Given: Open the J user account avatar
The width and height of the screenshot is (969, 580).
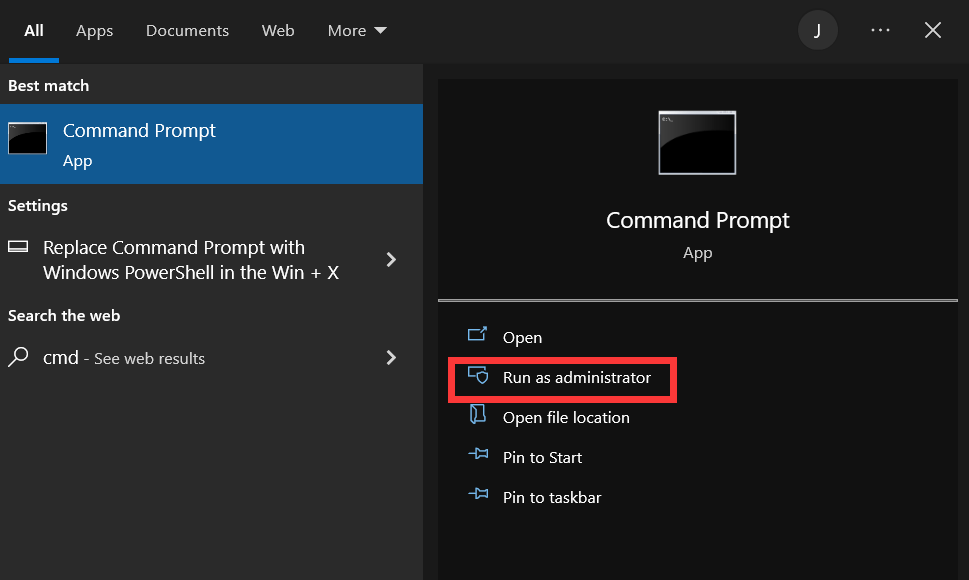Looking at the screenshot, I should coord(818,30).
